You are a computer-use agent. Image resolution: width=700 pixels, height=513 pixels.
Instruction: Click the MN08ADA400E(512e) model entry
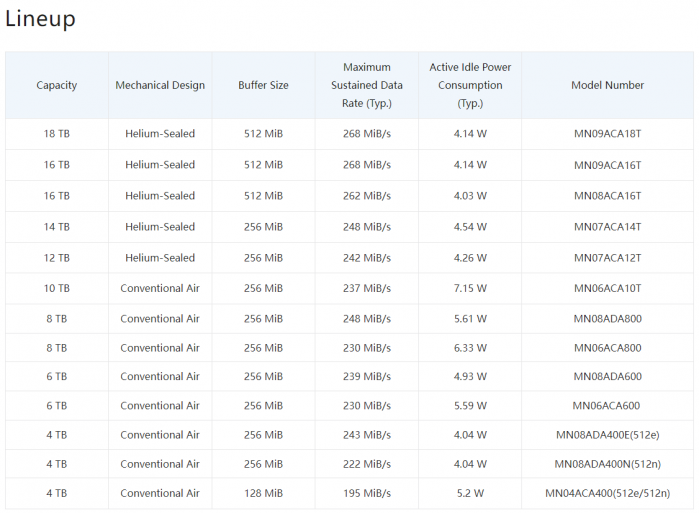click(x=608, y=435)
